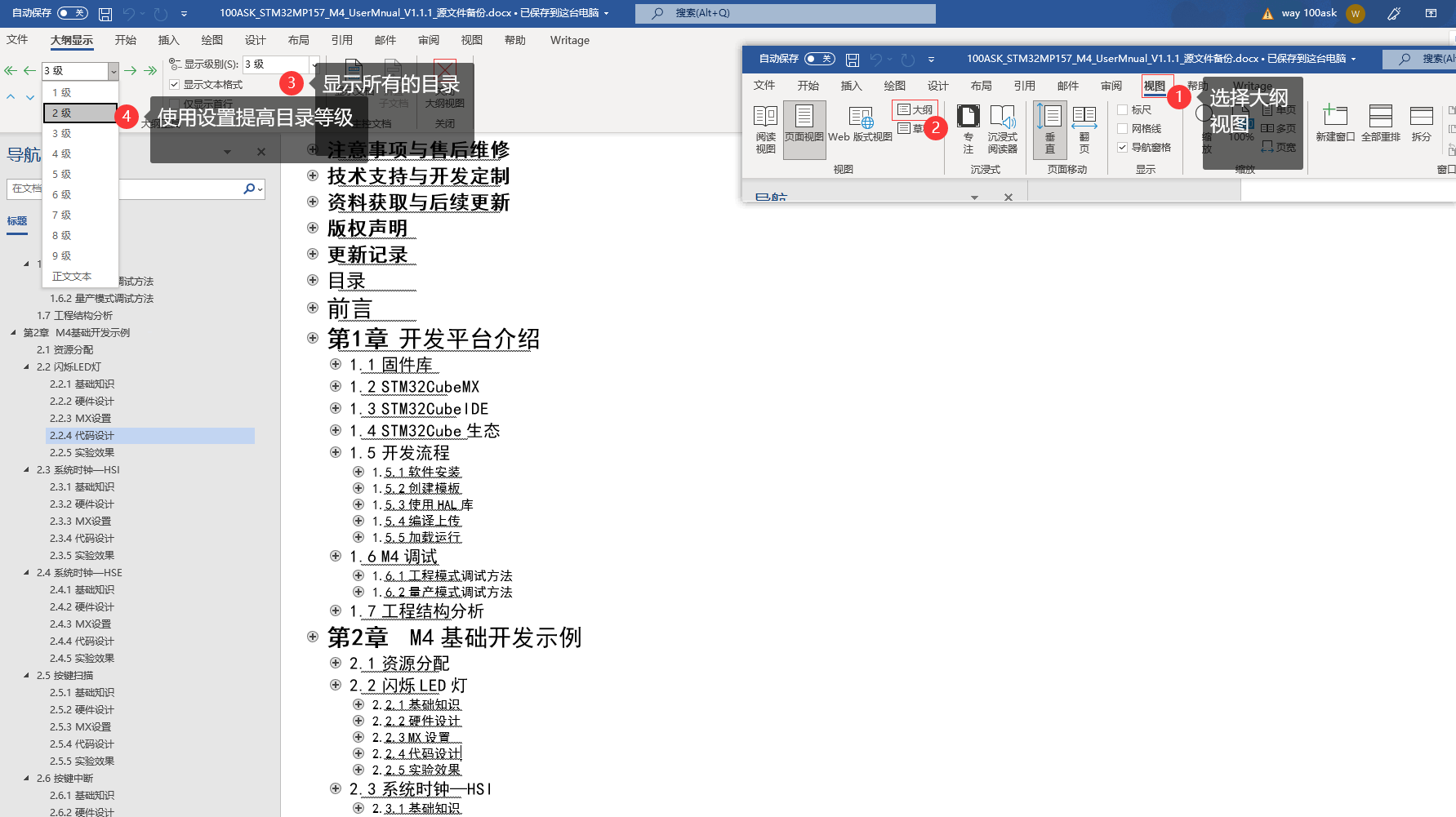Open the Customize Quick Access Toolbar arrow
This screenshot has height=817, width=1456.
tap(184, 14)
